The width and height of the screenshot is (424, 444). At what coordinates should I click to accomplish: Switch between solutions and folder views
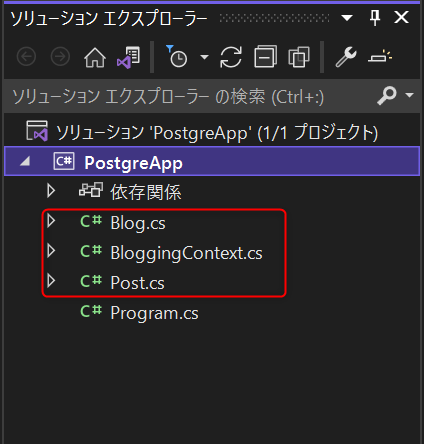click(129, 57)
